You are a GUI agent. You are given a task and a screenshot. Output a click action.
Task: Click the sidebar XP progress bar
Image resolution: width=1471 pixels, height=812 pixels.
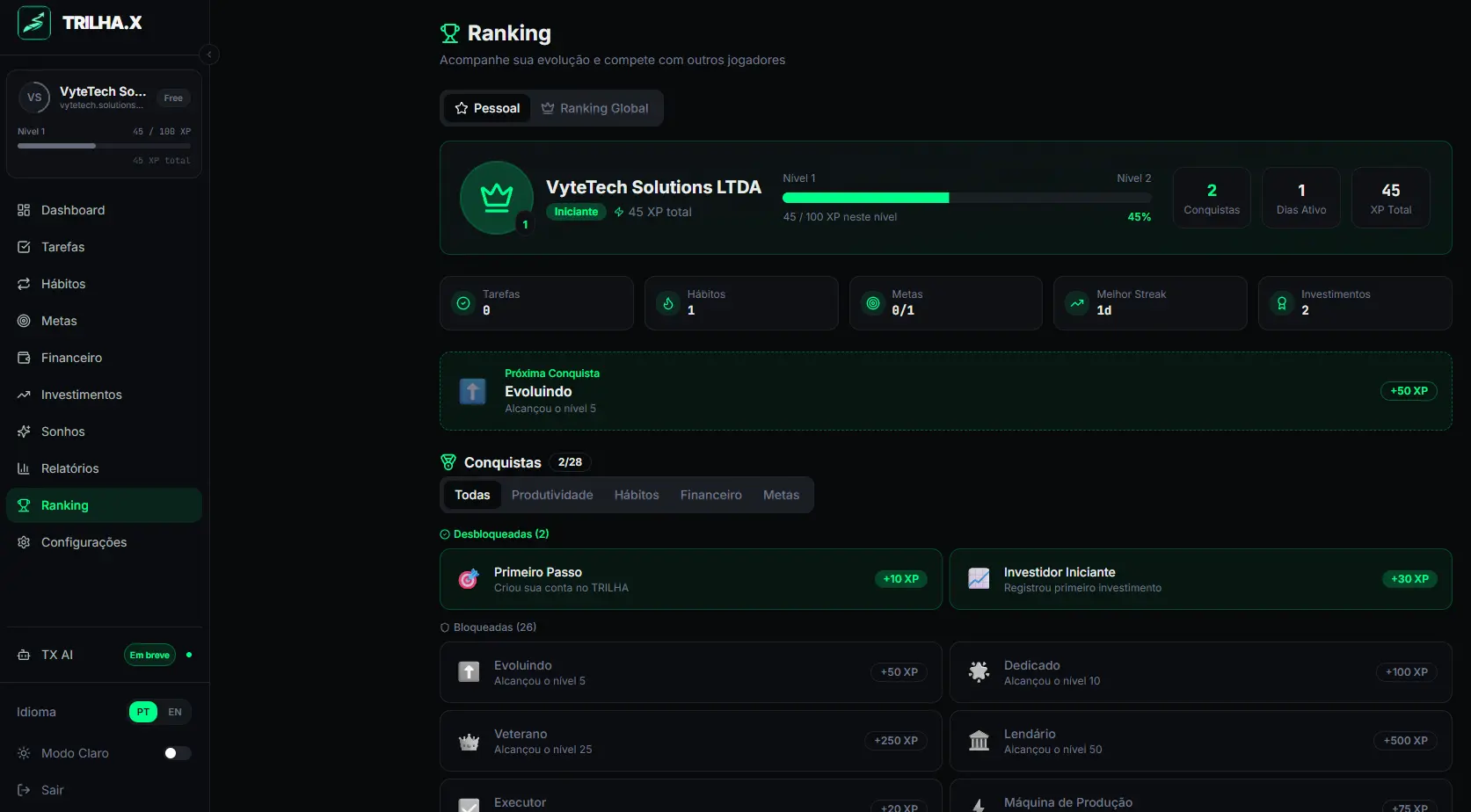click(104, 146)
